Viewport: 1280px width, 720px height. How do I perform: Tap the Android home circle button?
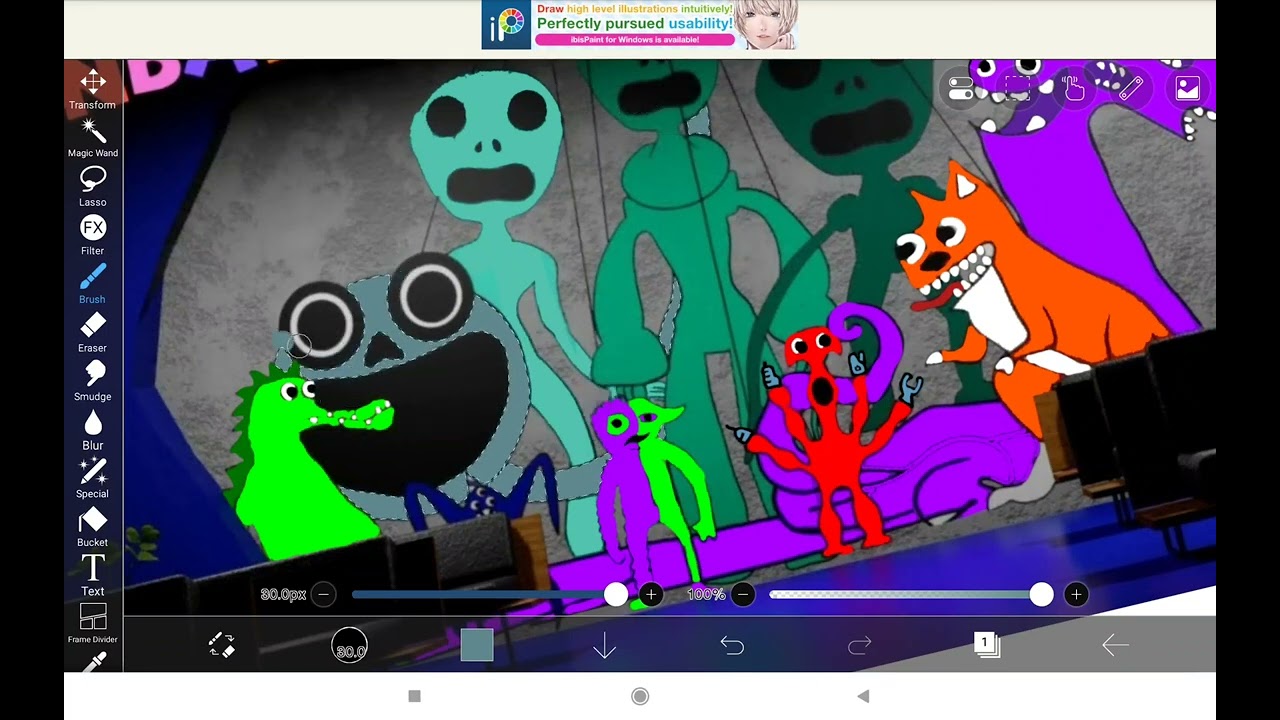(640, 696)
